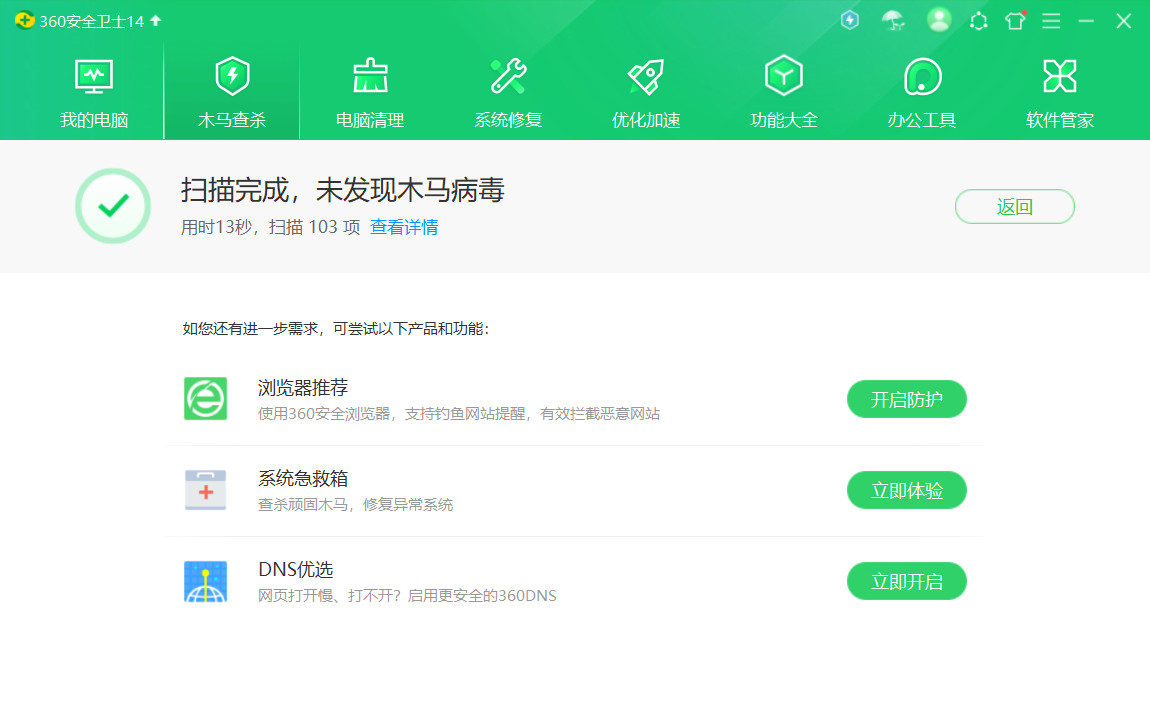Switch to 软件管家 tab
The width and height of the screenshot is (1150, 725).
coord(1060,94)
